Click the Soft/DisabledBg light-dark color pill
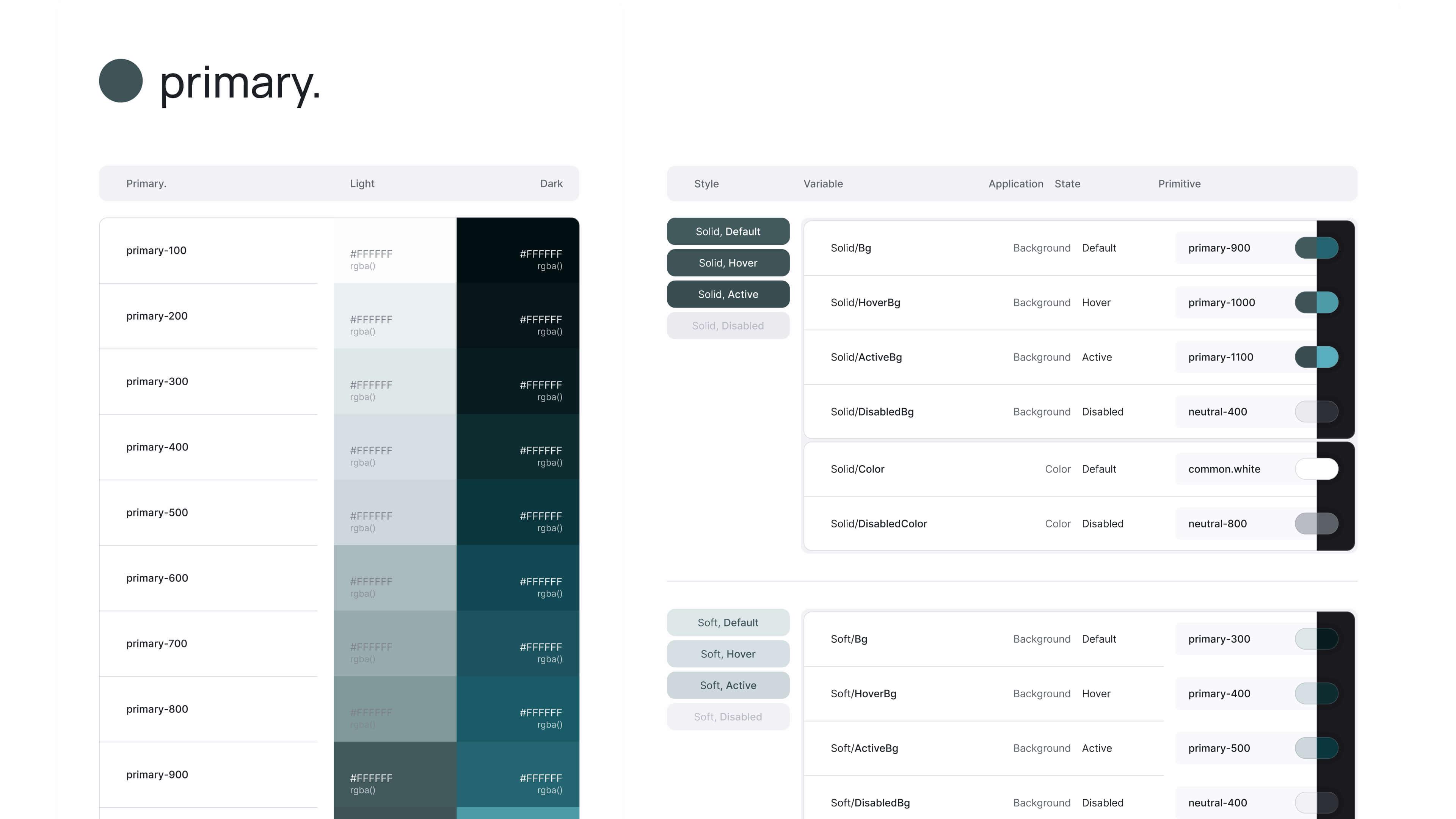The height and width of the screenshot is (819, 1456). pyautogui.click(x=1316, y=803)
